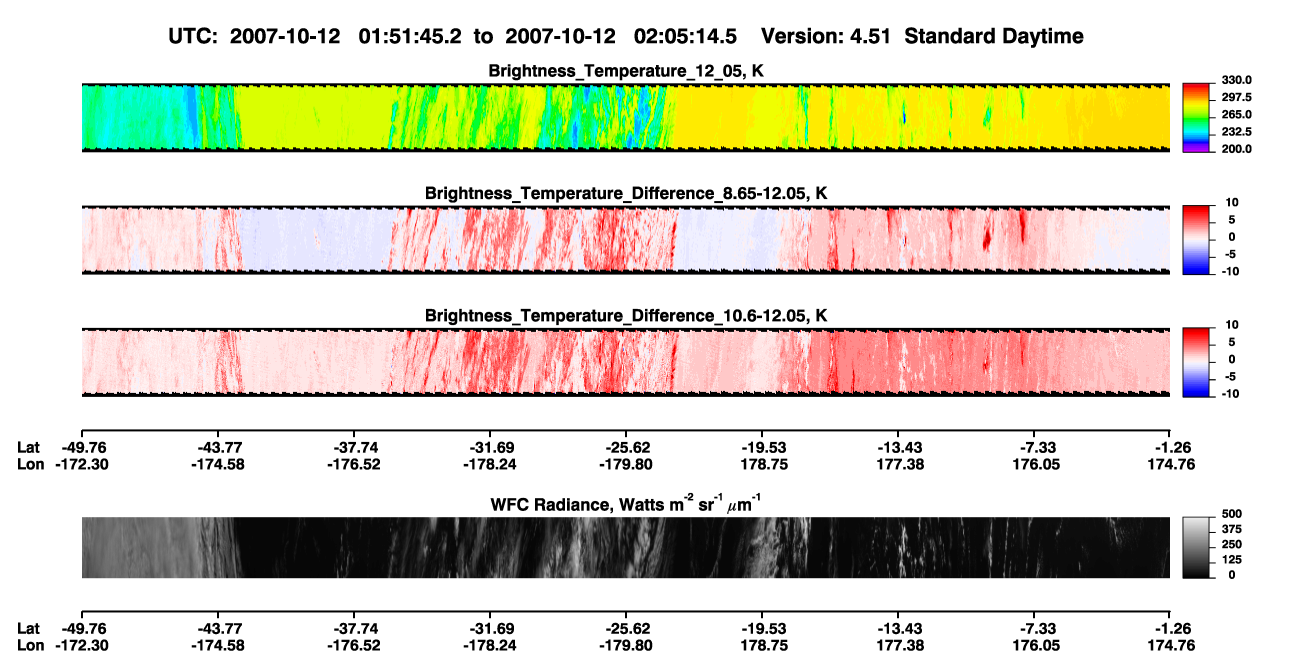Image resolution: width=1300 pixels, height=667 pixels.
Task: Click the 'Brightness_Temperature_12_05, K' panel title
Action: (x=626, y=71)
